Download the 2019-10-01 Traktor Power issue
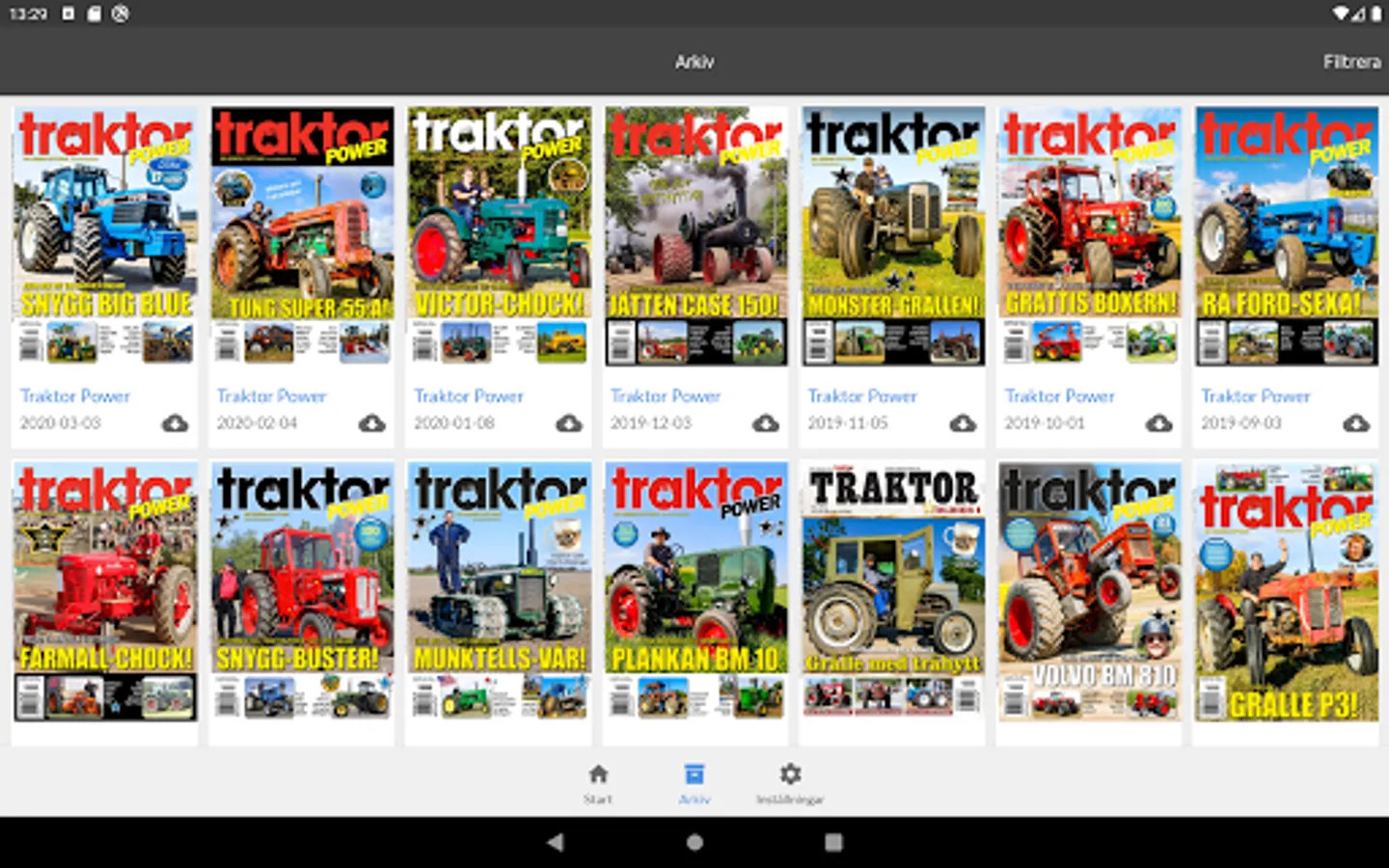The width and height of the screenshot is (1389, 868). 1159,423
